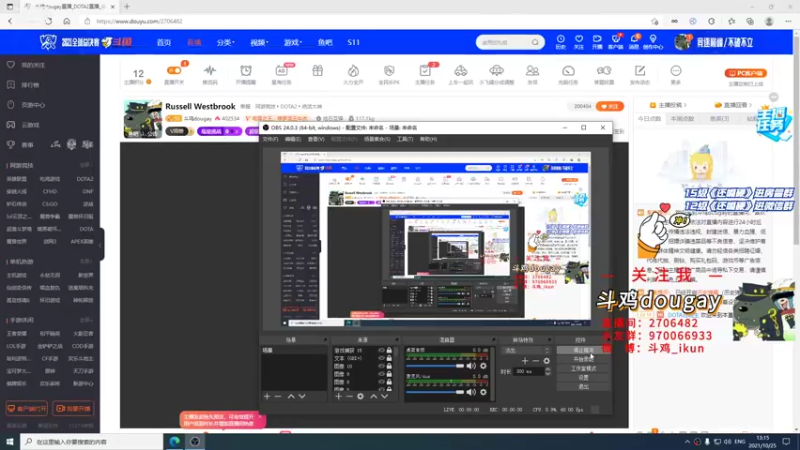Toggle the 直播开关 live switch
The width and height of the screenshot is (800, 450).
[x=174, y=70]
